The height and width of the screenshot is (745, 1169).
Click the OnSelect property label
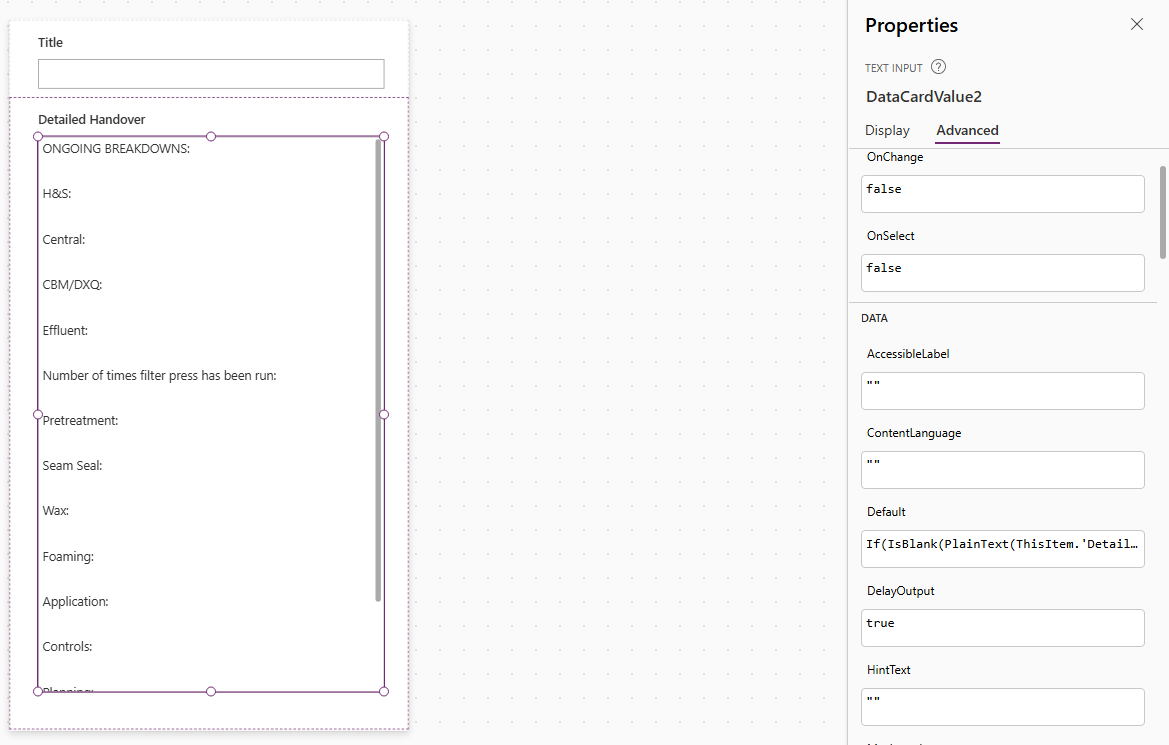(x=890, y=236)
